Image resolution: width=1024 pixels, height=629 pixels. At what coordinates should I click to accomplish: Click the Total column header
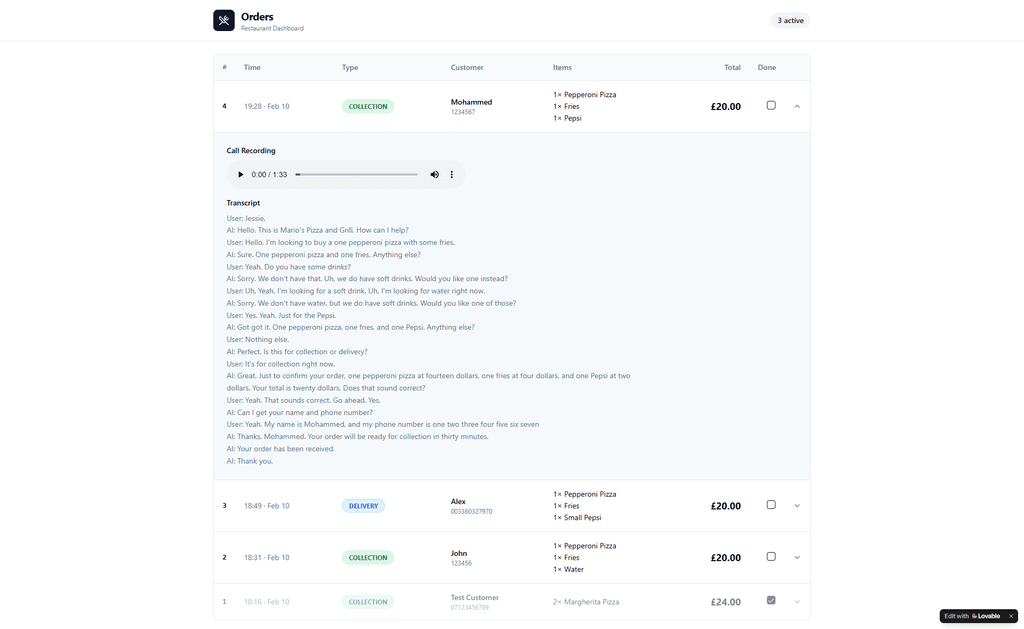732,67
